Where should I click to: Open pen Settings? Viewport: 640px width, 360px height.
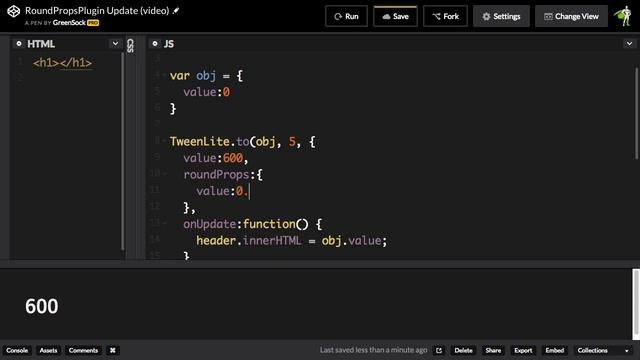tap(501, 16)
